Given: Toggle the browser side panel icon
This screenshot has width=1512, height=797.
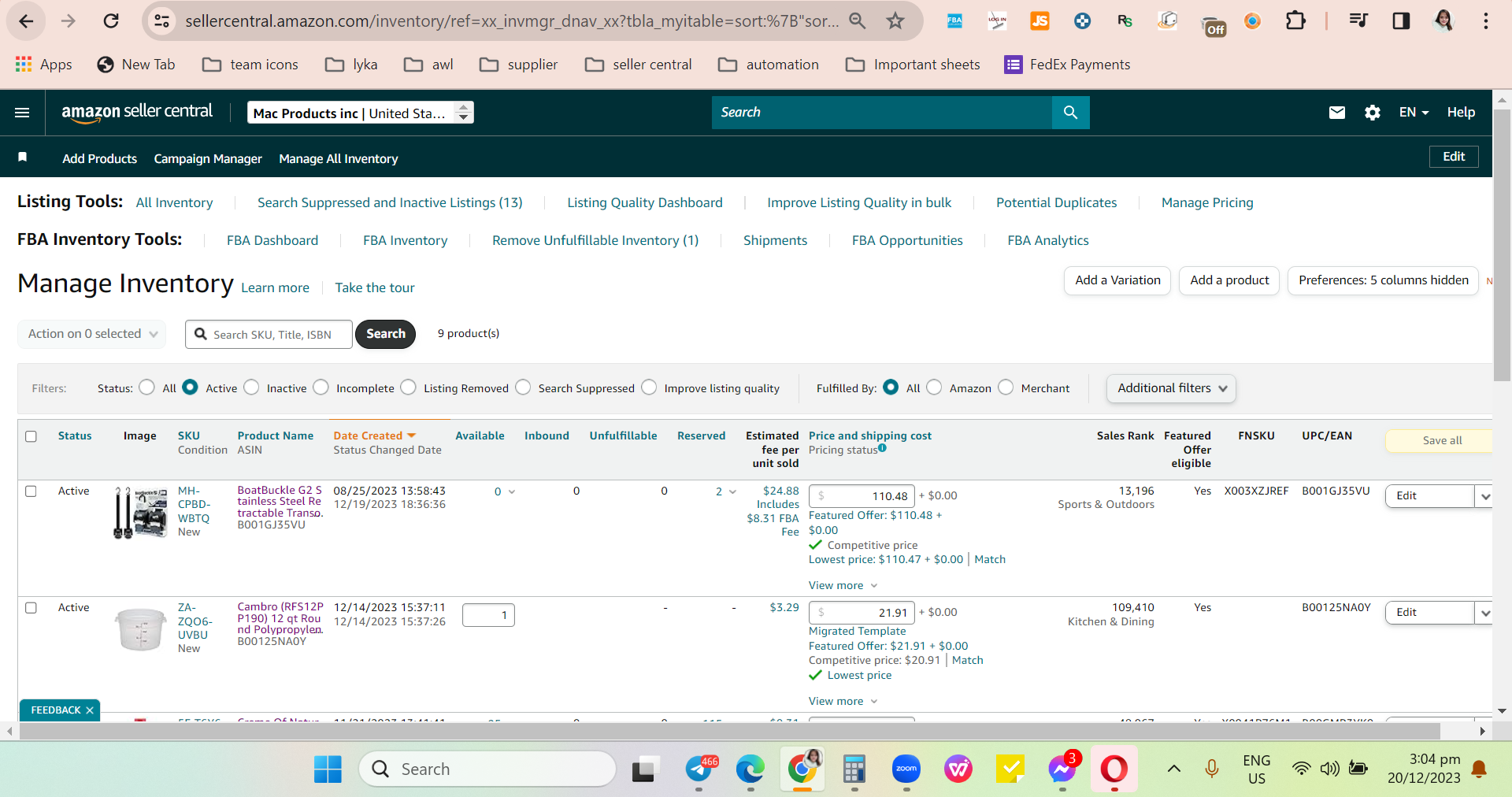Looking at the screenshot, I should point(1401,21).
